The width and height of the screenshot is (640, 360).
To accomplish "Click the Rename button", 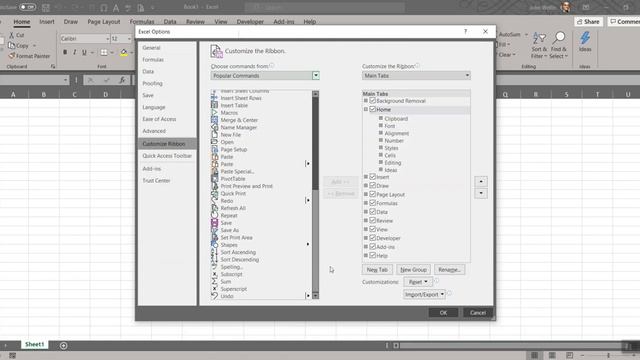I will click(449, 270).
